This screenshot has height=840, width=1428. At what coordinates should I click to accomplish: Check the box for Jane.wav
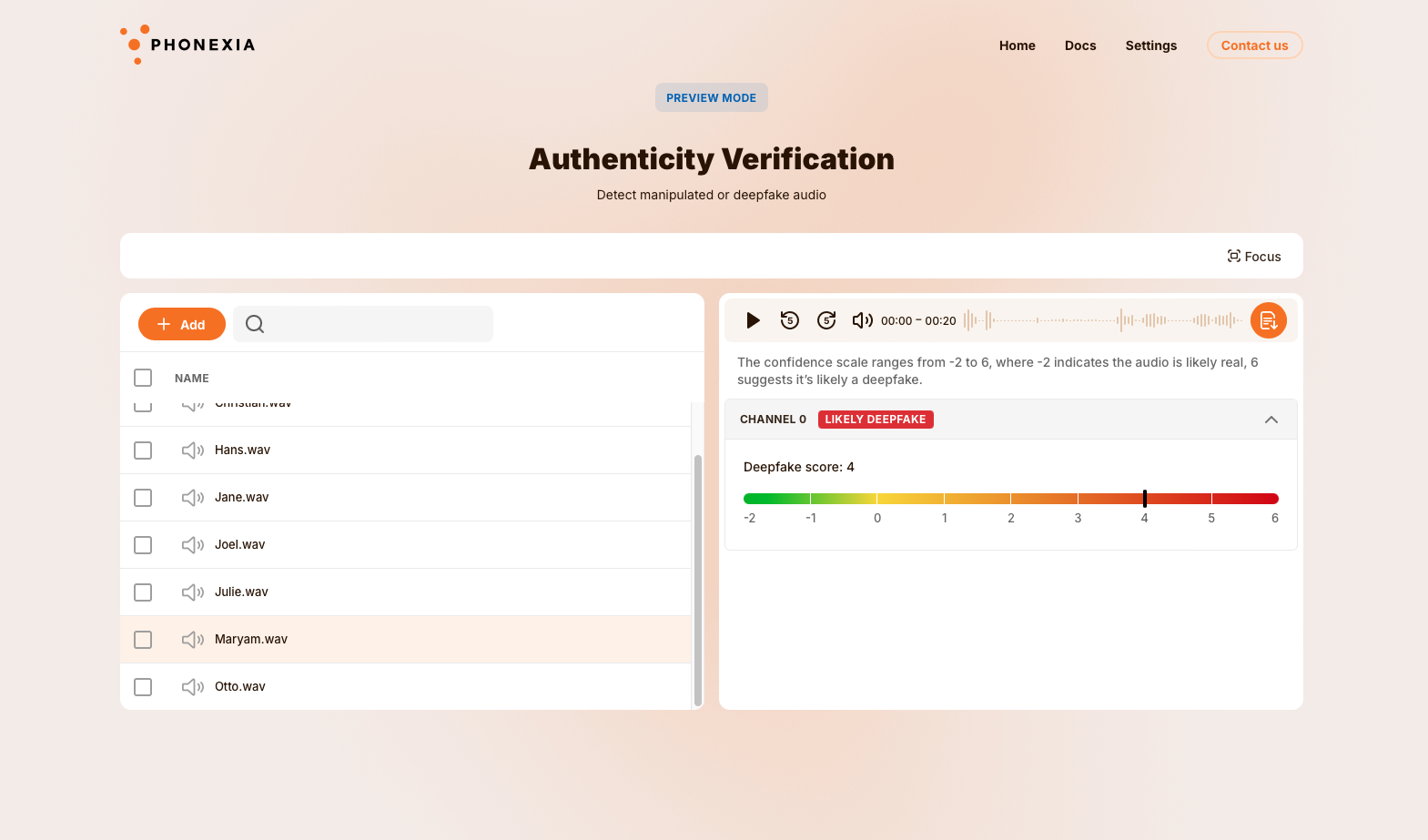143,498
